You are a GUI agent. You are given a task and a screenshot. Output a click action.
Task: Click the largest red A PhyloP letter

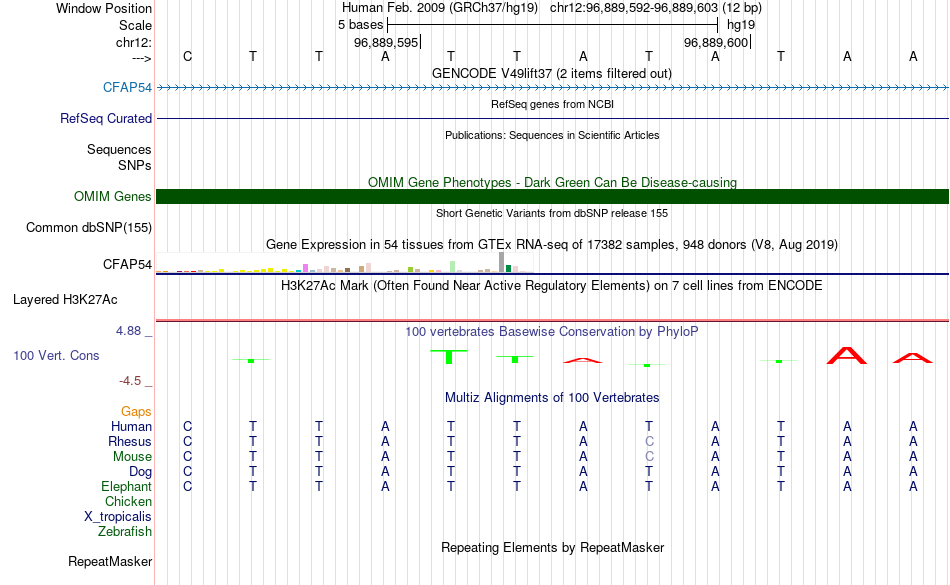(847, 355)
